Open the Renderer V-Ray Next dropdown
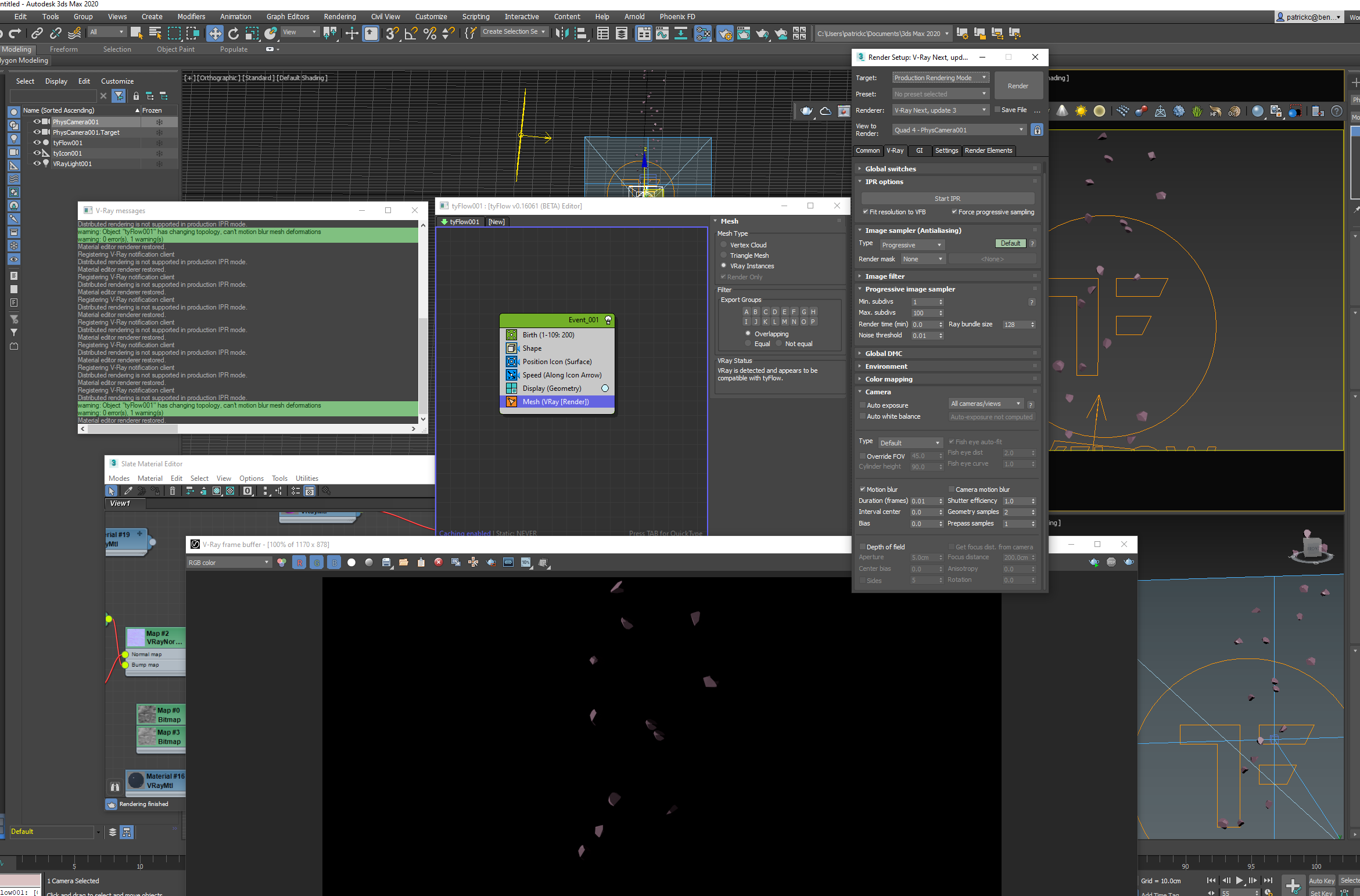 (x=940, y=110)
